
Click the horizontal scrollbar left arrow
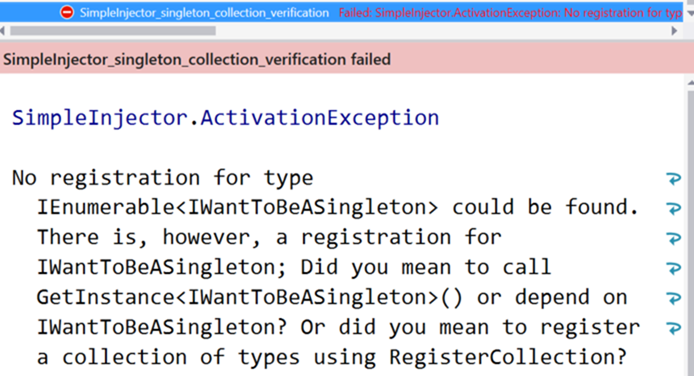3,31
